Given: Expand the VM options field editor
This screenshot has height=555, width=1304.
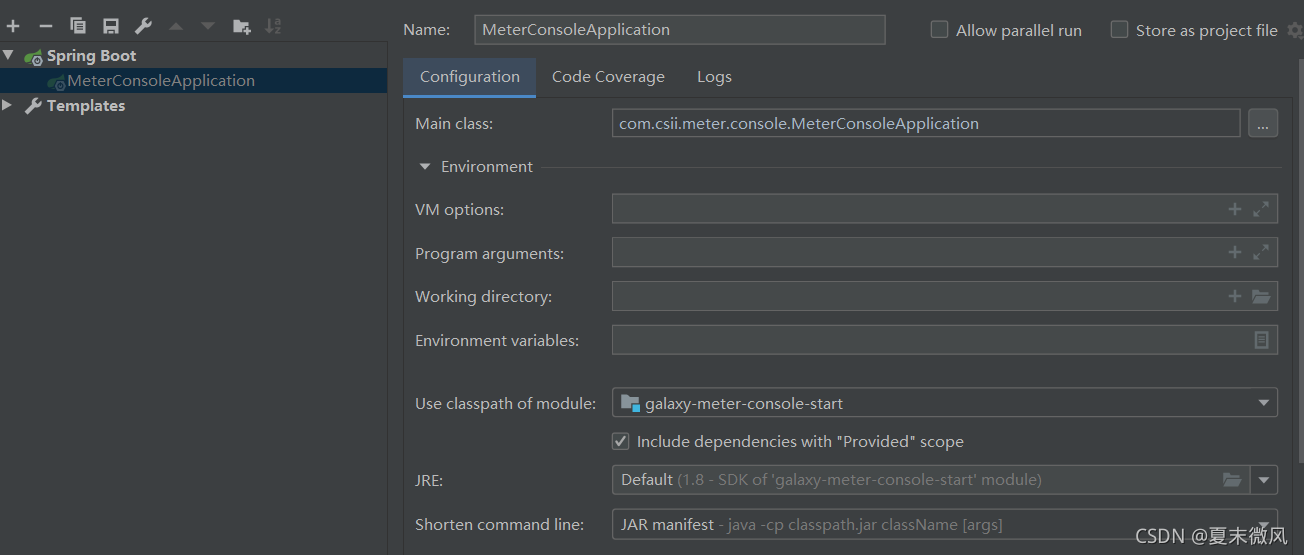Looking at the screenshot, I should (1261, 209).
